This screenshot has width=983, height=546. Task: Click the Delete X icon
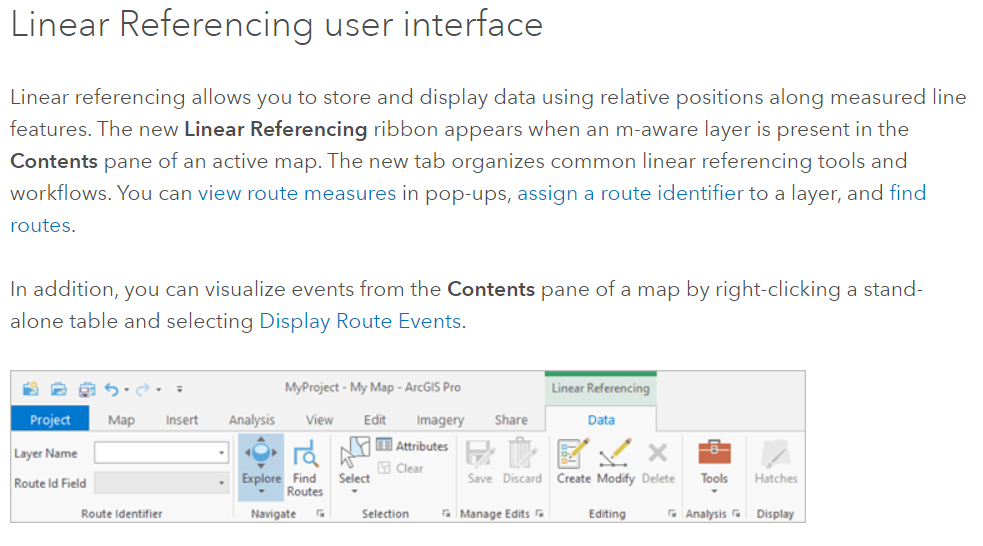[658, 453]
